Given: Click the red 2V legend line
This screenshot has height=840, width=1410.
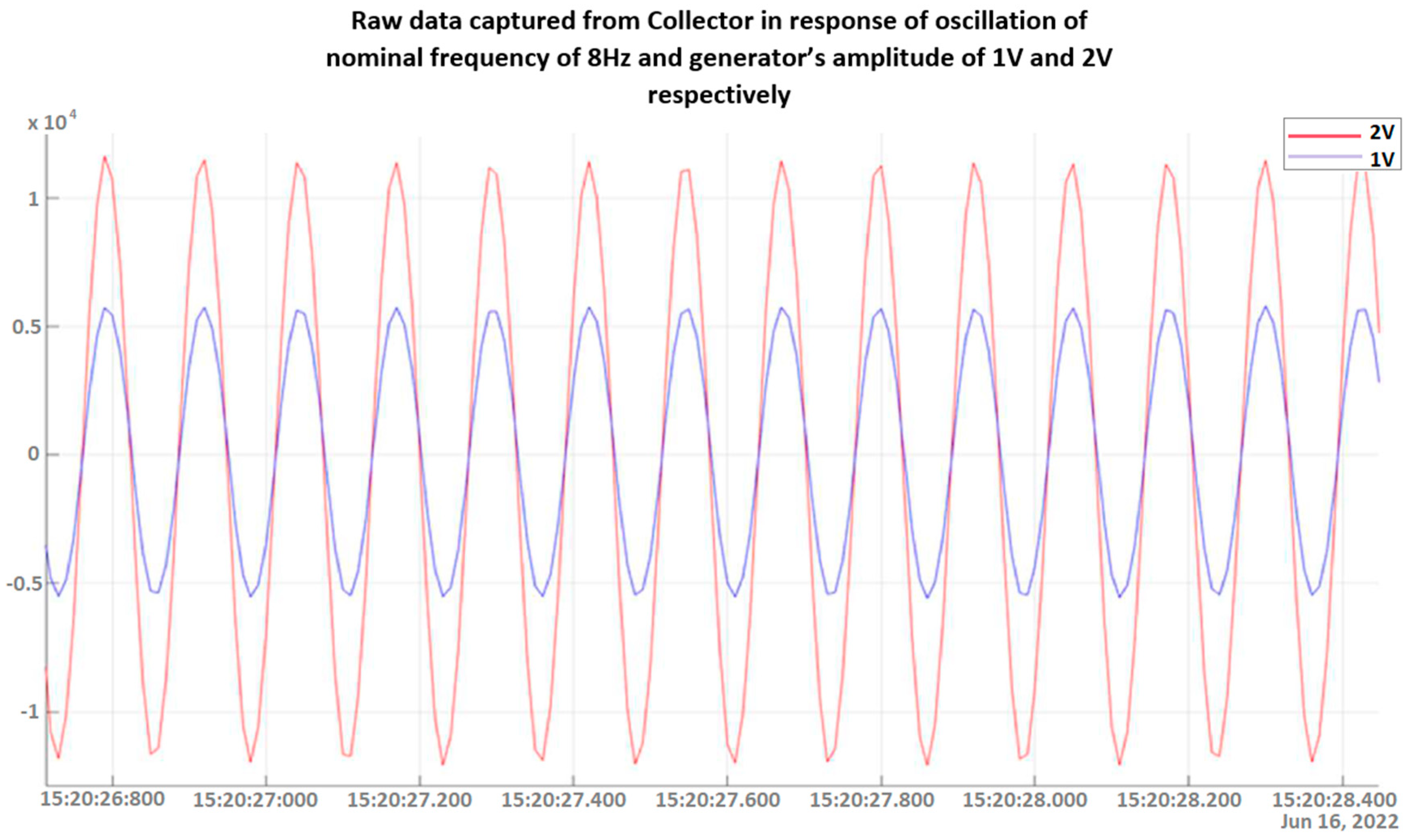Looking at the screenshot, I should 1325,135.
